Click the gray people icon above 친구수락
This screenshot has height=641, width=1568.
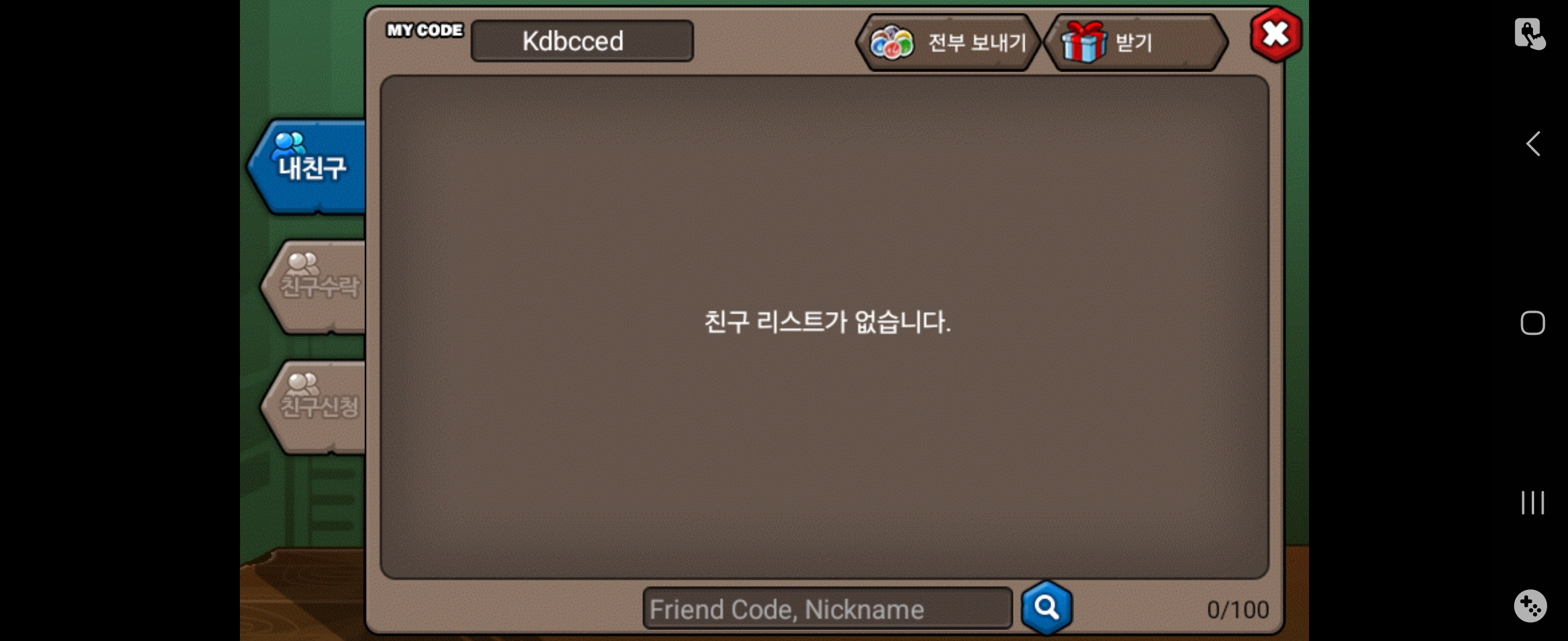tap(303, 264)
